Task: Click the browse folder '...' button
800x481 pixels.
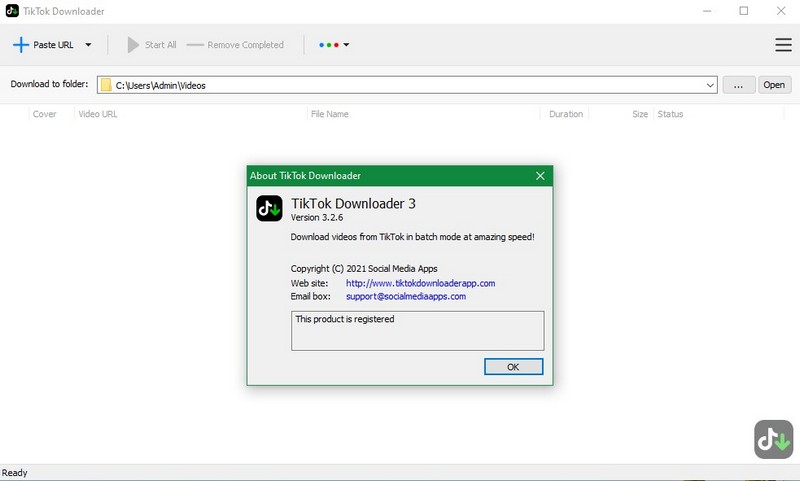Action: [x=738, y=85]
